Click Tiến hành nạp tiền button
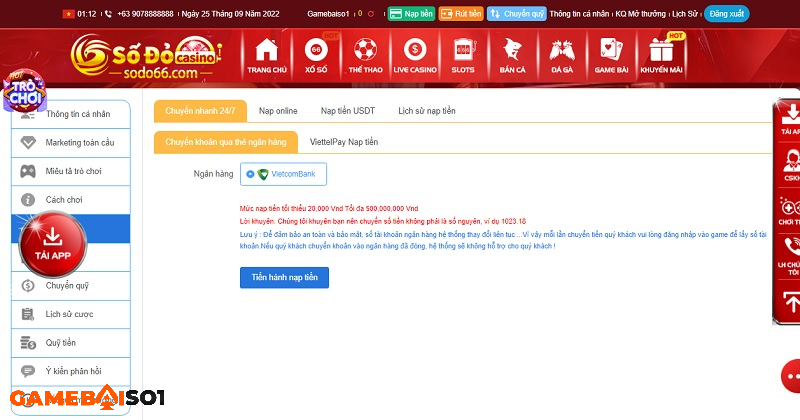Screen dimensions: 800x420 point(284,278)
